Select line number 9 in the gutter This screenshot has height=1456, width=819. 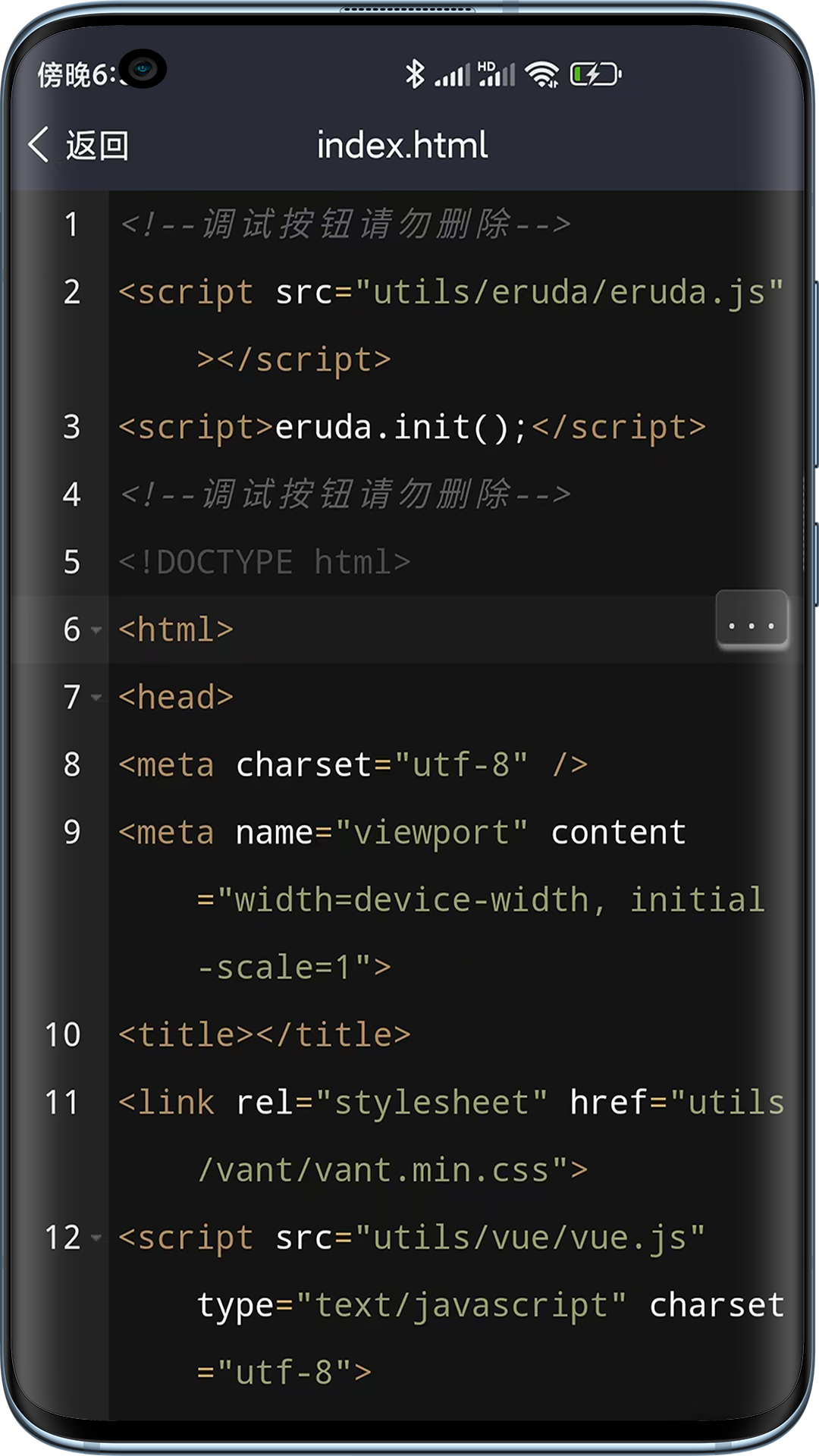click(71, 832)
